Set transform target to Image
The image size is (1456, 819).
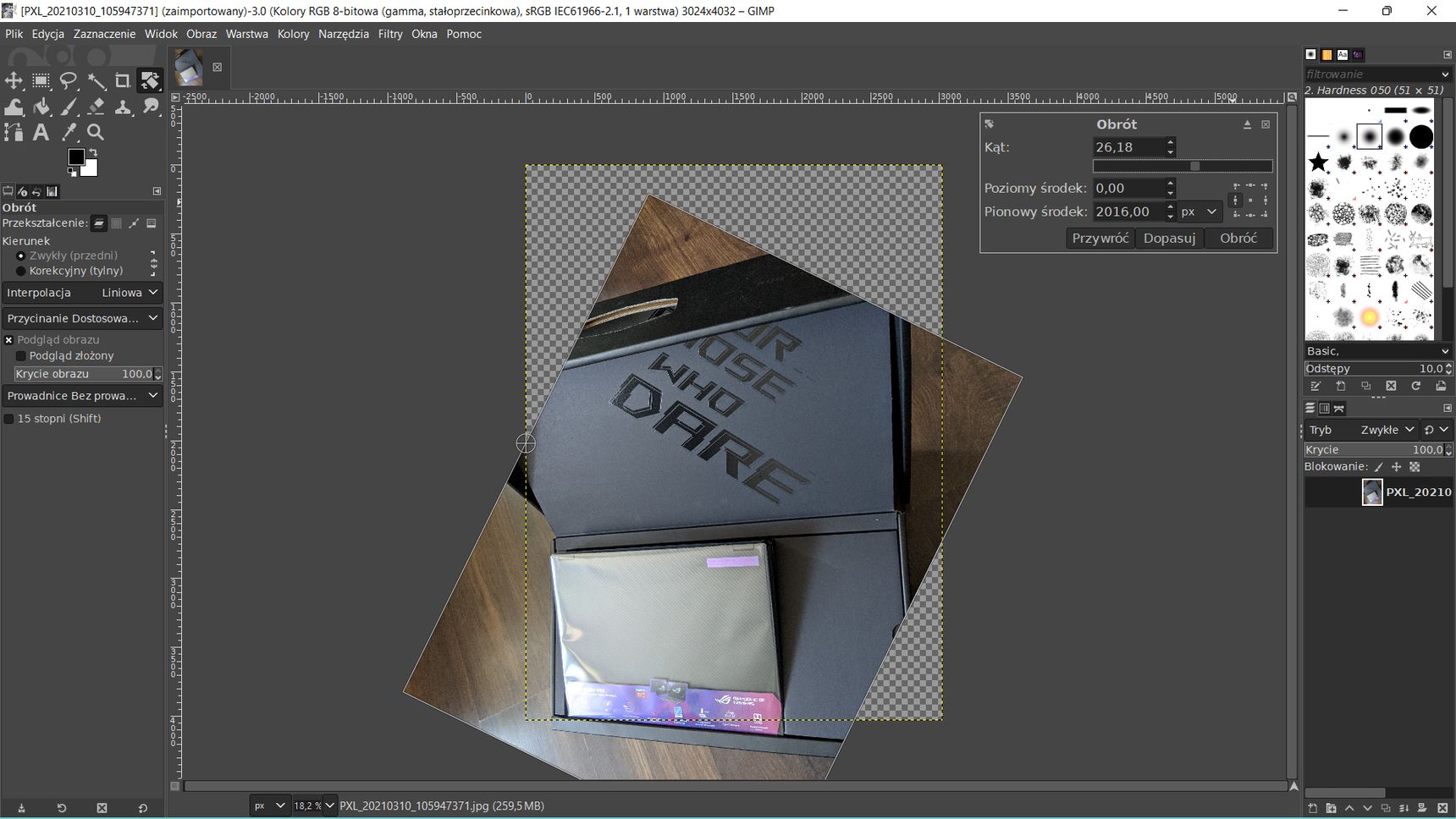[152, 223]
